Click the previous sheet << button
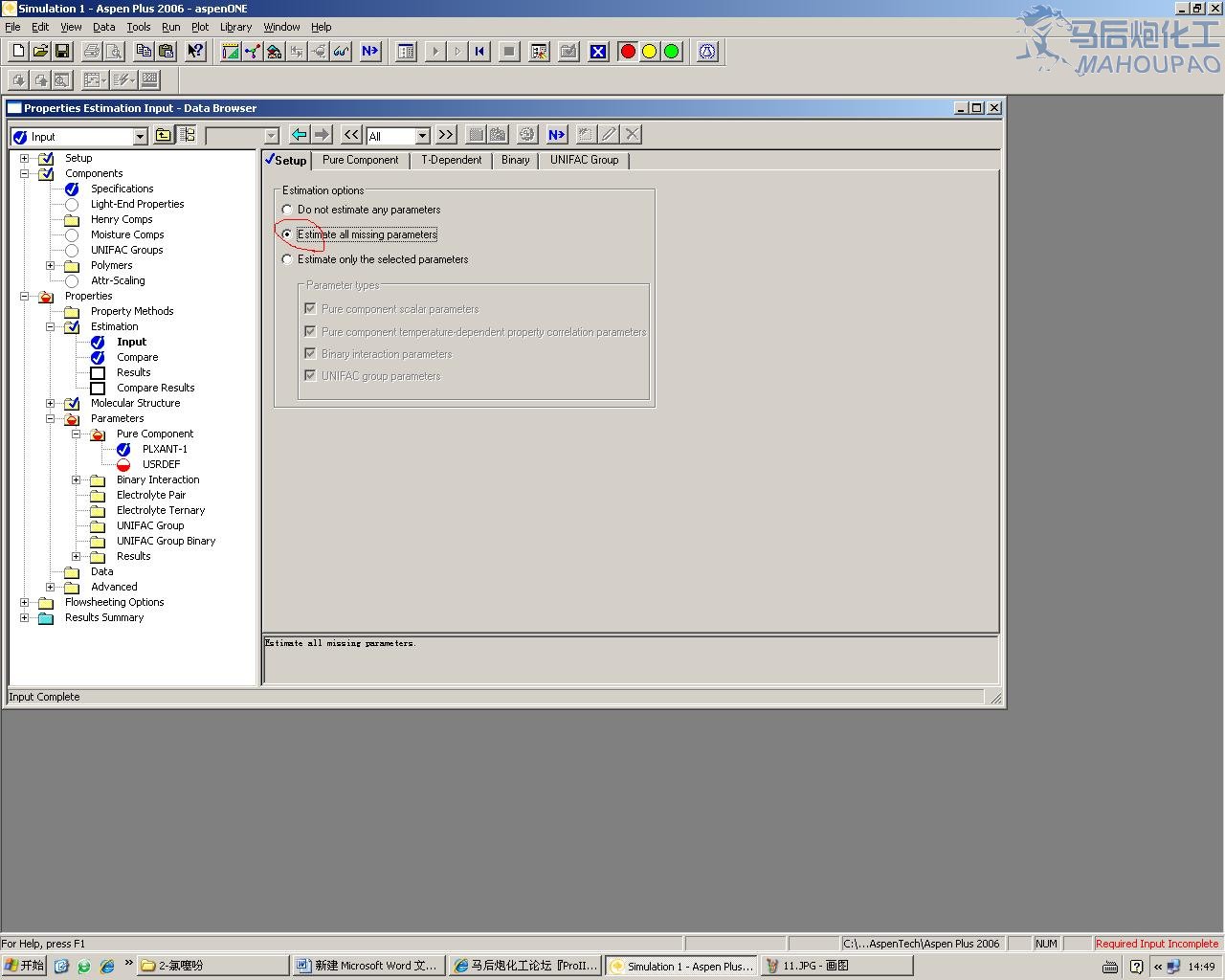 click(x=352, y=135)
